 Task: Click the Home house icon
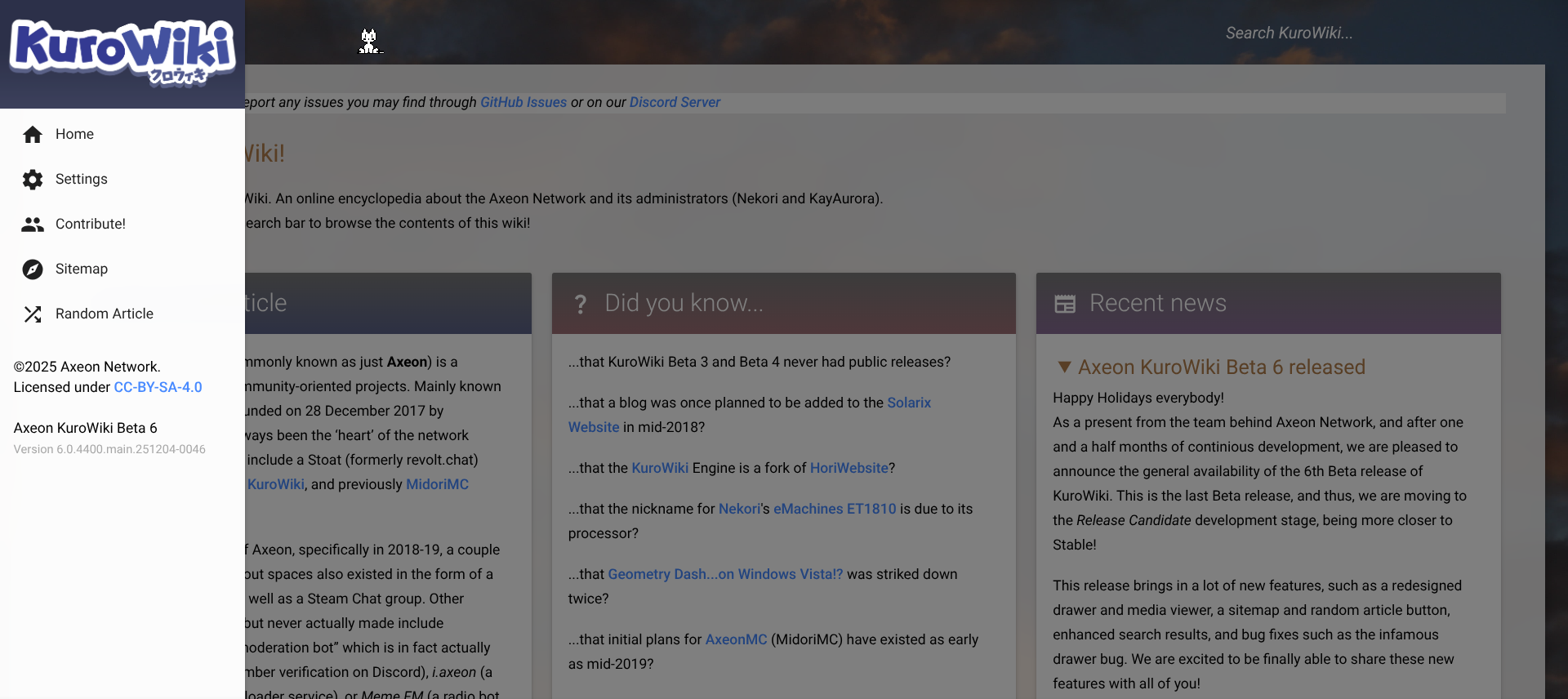click(x=33, y=135)
